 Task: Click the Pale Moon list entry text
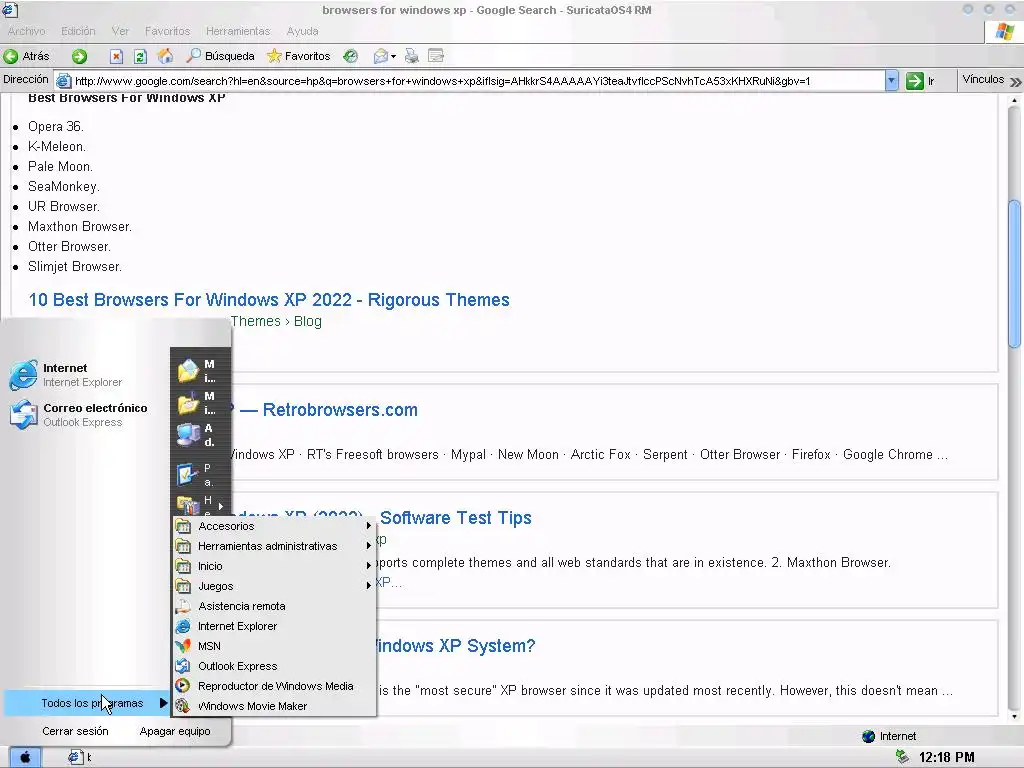point(60,167)
